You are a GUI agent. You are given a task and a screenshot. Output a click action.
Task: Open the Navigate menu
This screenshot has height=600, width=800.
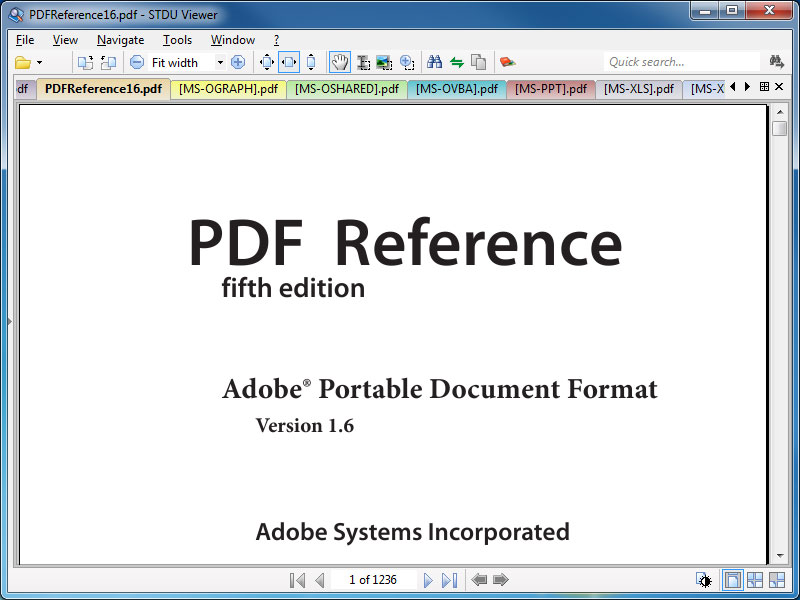coord(120,40)
